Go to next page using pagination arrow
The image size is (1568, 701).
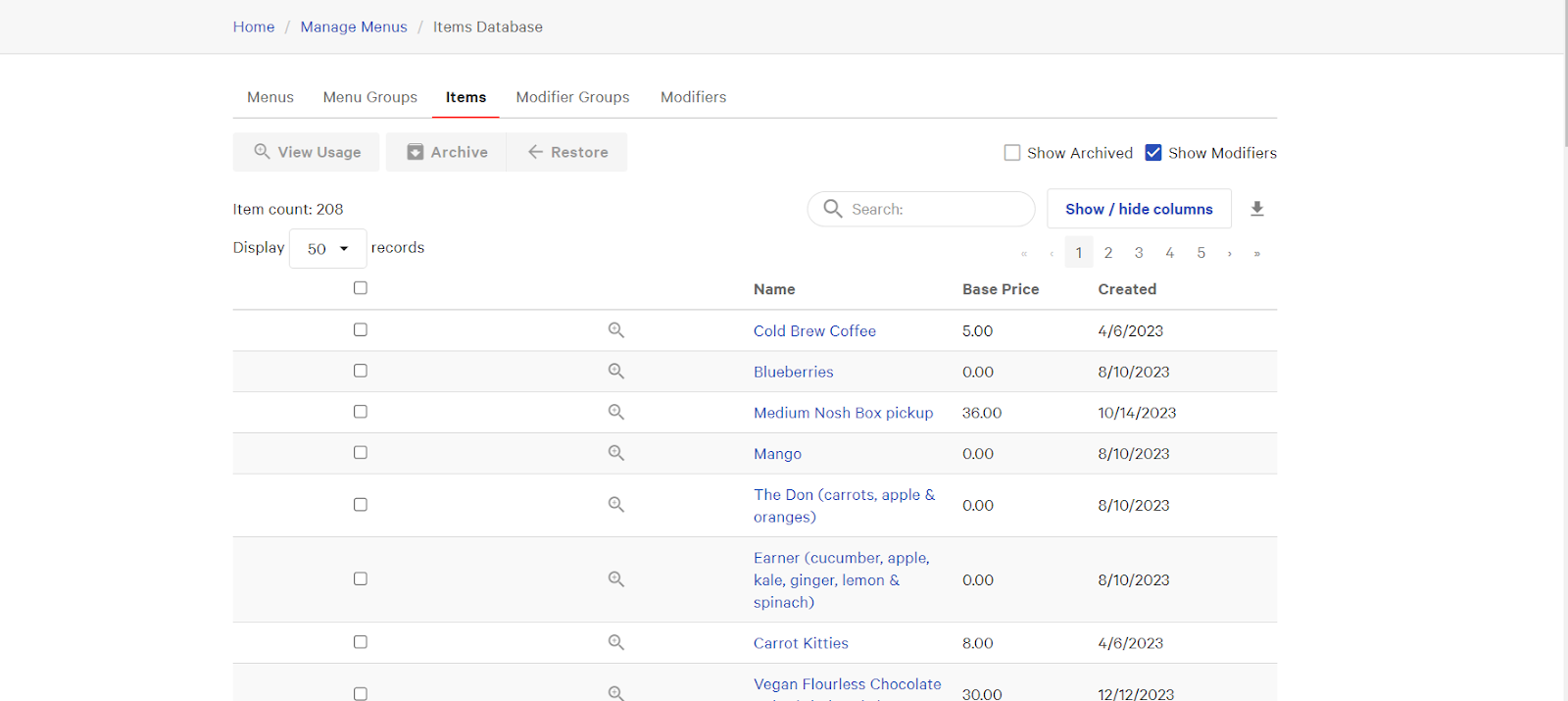(x=1229, y=253)
